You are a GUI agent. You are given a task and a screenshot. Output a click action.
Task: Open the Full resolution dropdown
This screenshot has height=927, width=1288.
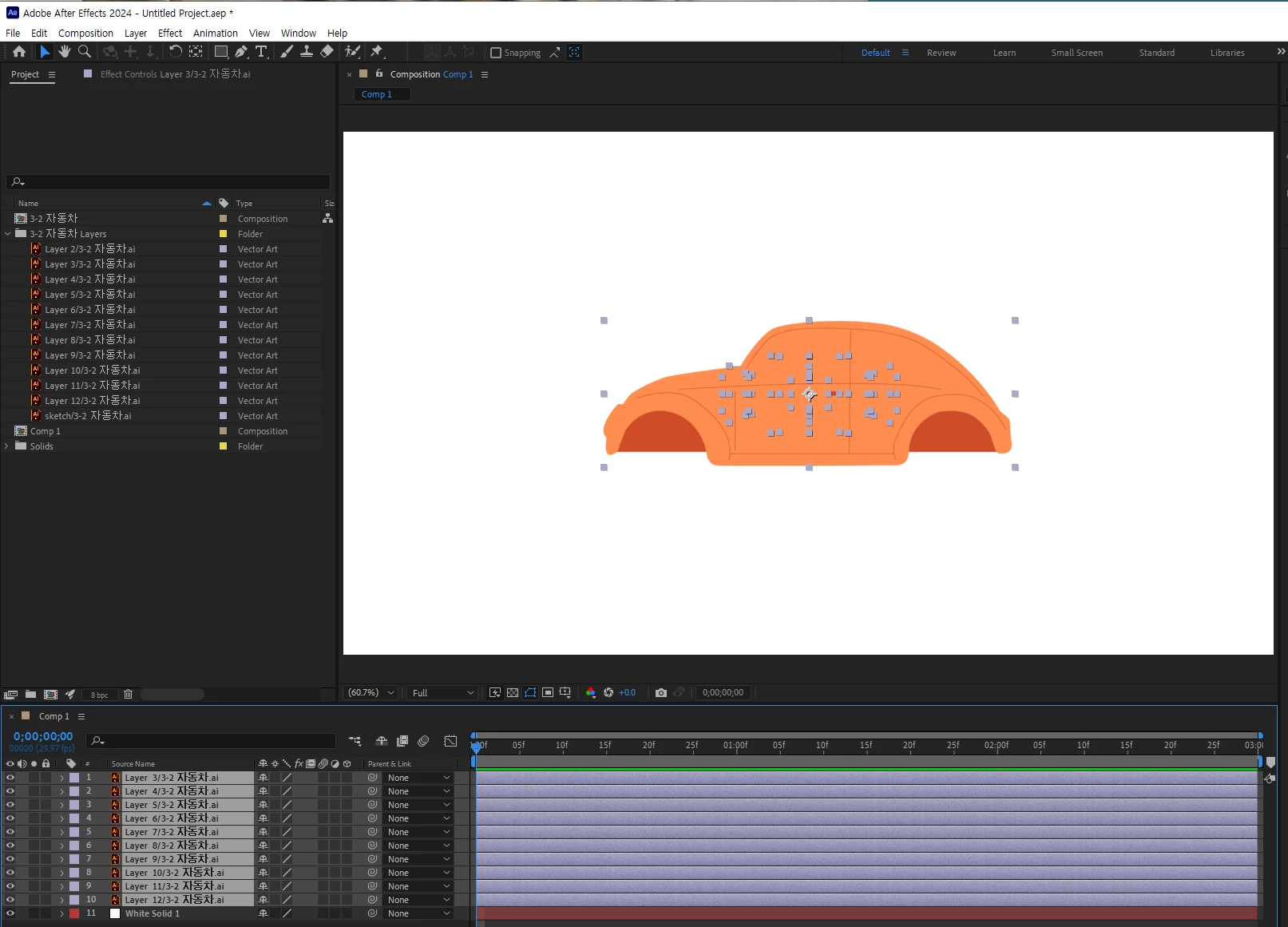(442, 693)
